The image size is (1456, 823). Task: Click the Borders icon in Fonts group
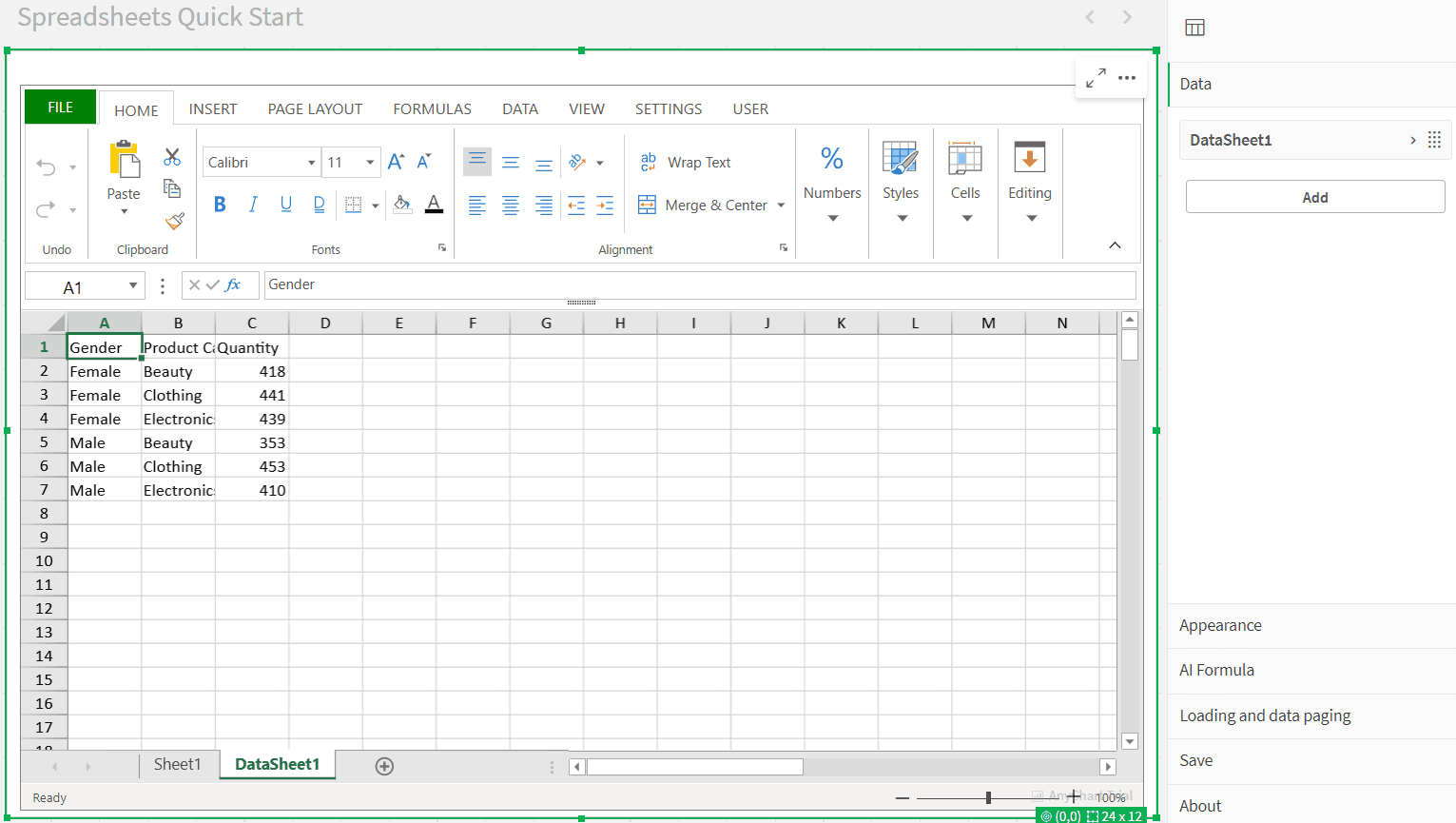(353, 205)
